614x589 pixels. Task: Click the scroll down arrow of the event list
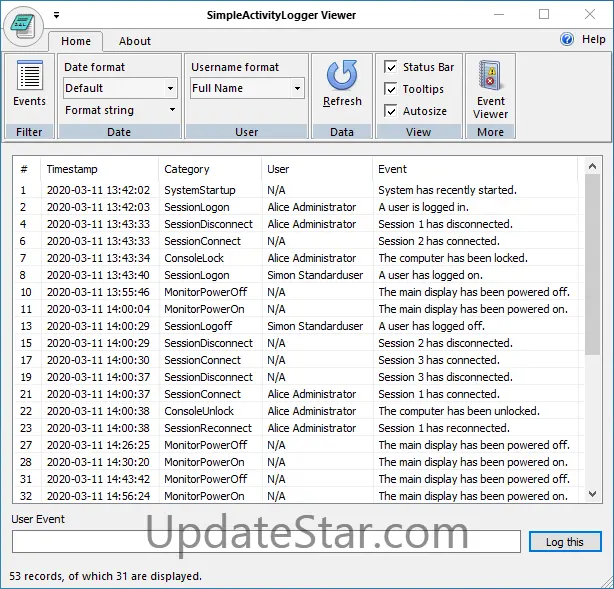tap(592, 494)
